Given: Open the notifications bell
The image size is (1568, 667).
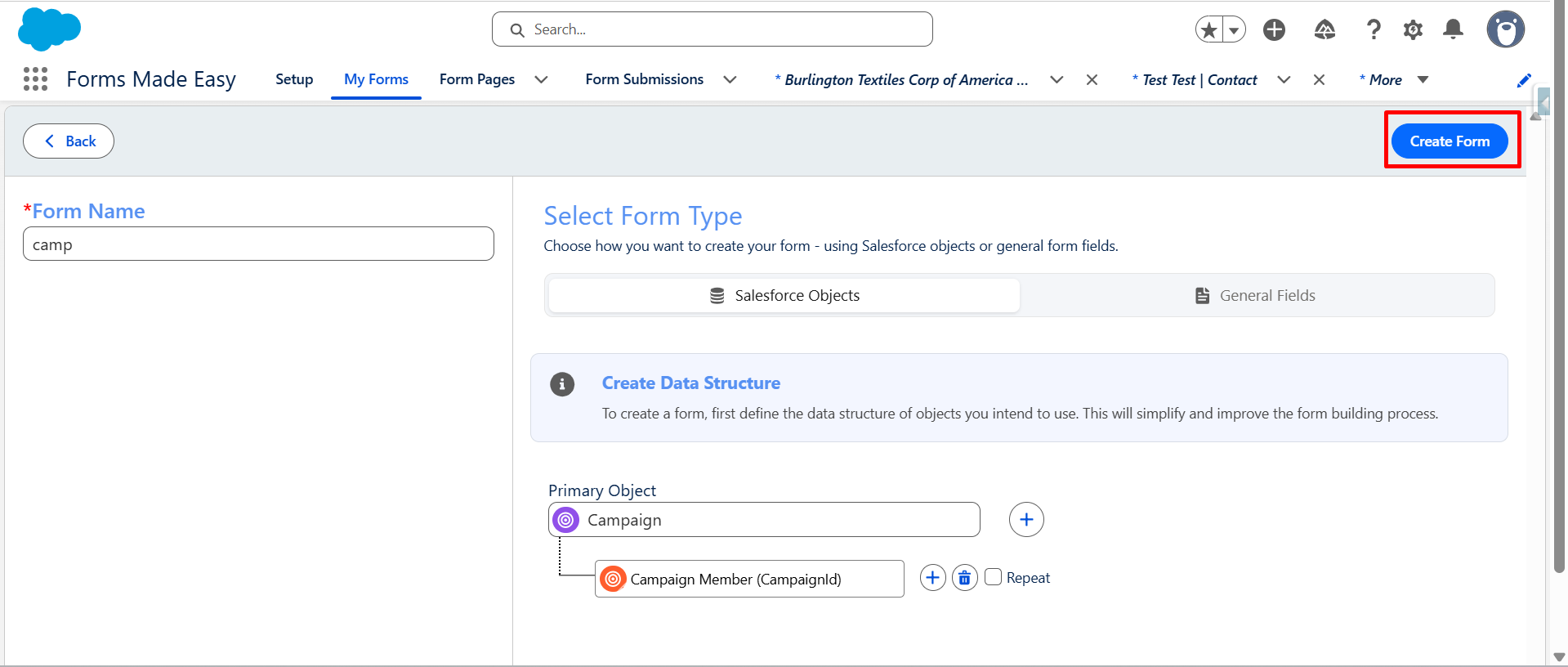Looking at the screenshot, I should tap(1453, 30).
